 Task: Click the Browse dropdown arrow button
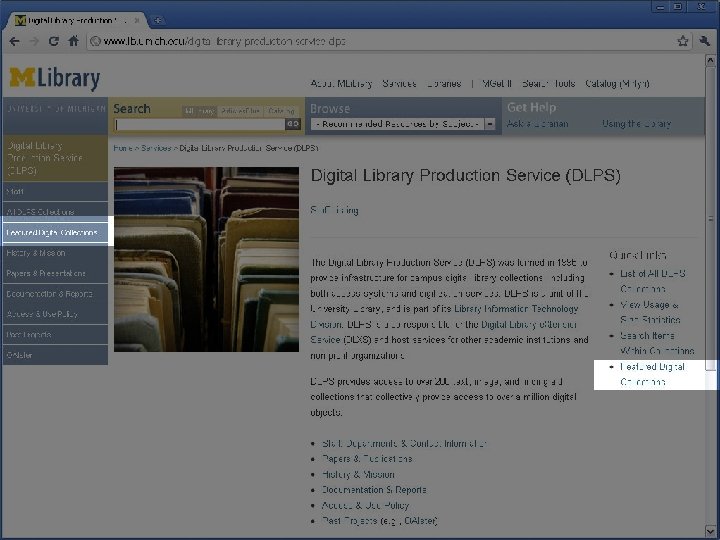pyautogui.click(x=490, y=124)
